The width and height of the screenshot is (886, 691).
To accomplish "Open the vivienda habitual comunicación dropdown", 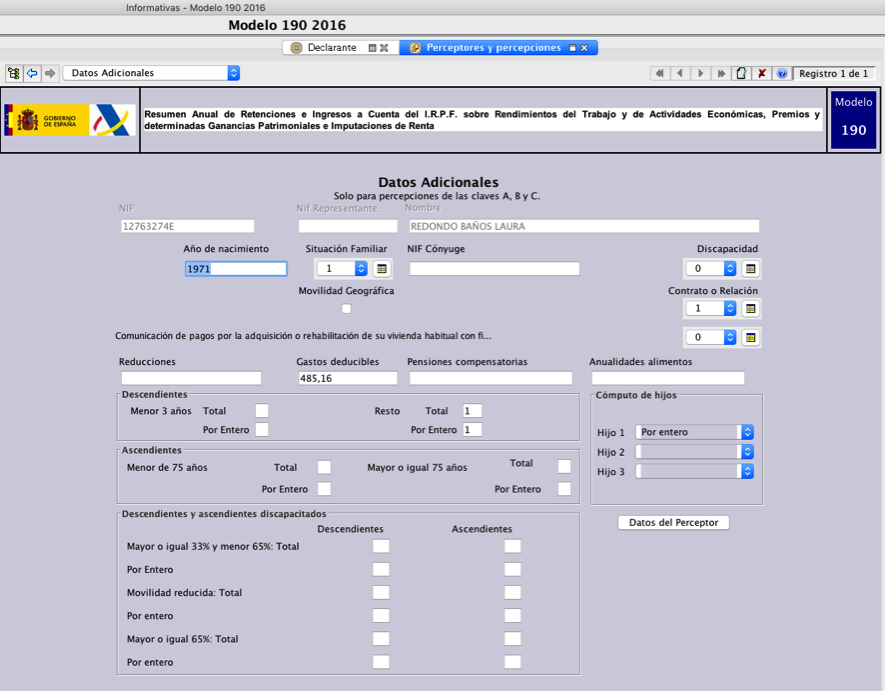I will coord(711,337).
